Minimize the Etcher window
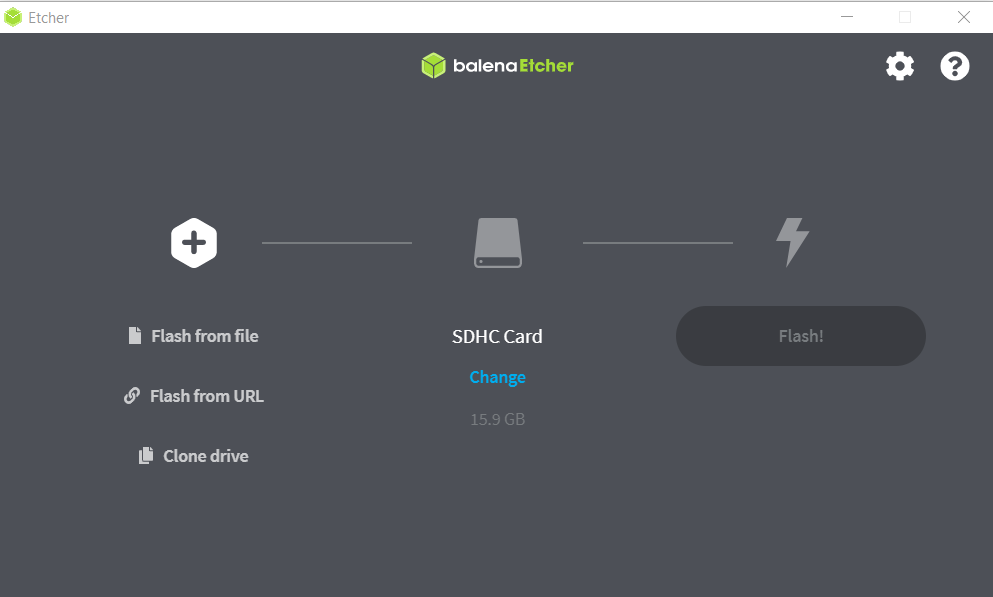 847,17
